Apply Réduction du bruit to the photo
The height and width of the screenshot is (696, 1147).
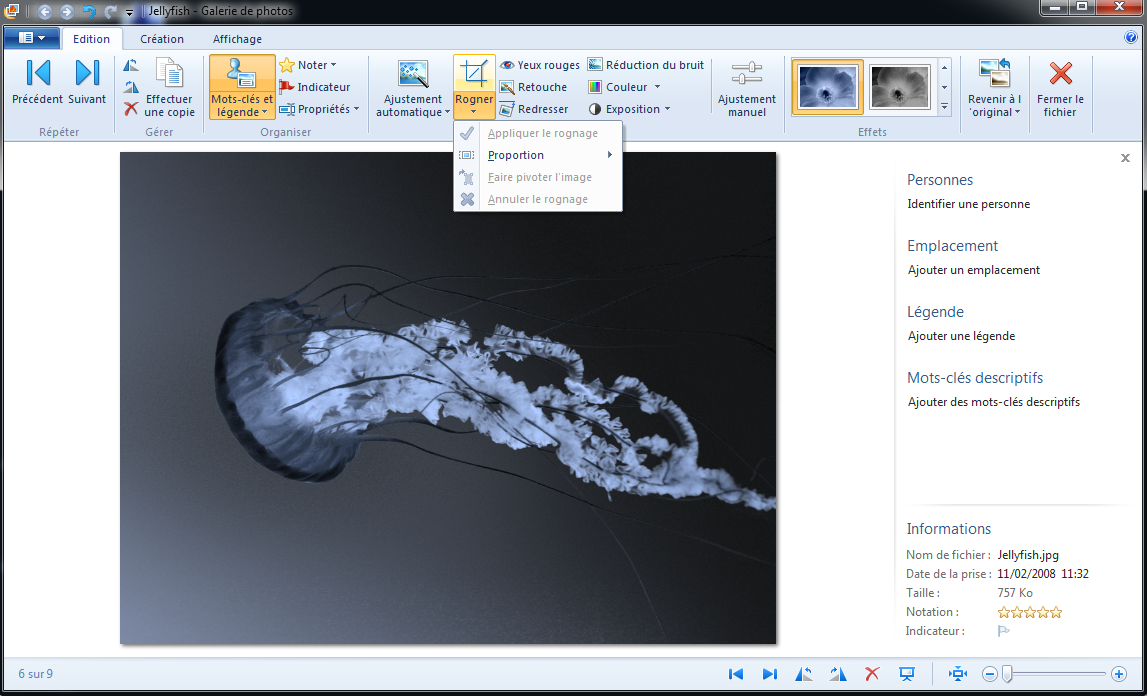pos(645,65)
